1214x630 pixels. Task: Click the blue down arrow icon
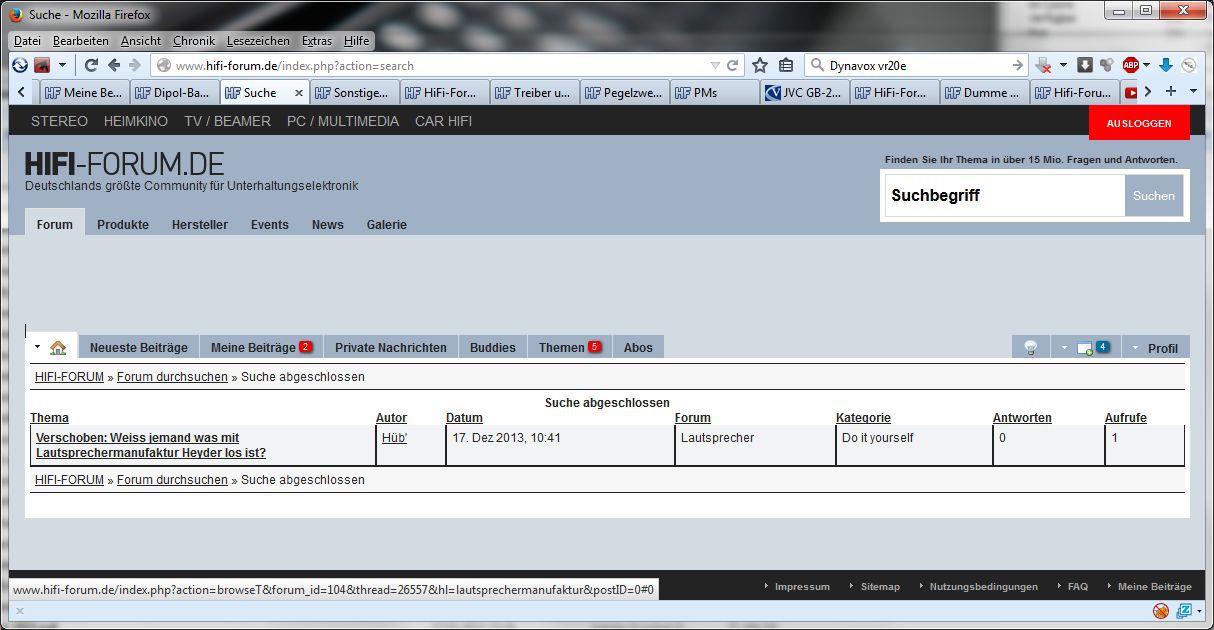pos(1165,65)
